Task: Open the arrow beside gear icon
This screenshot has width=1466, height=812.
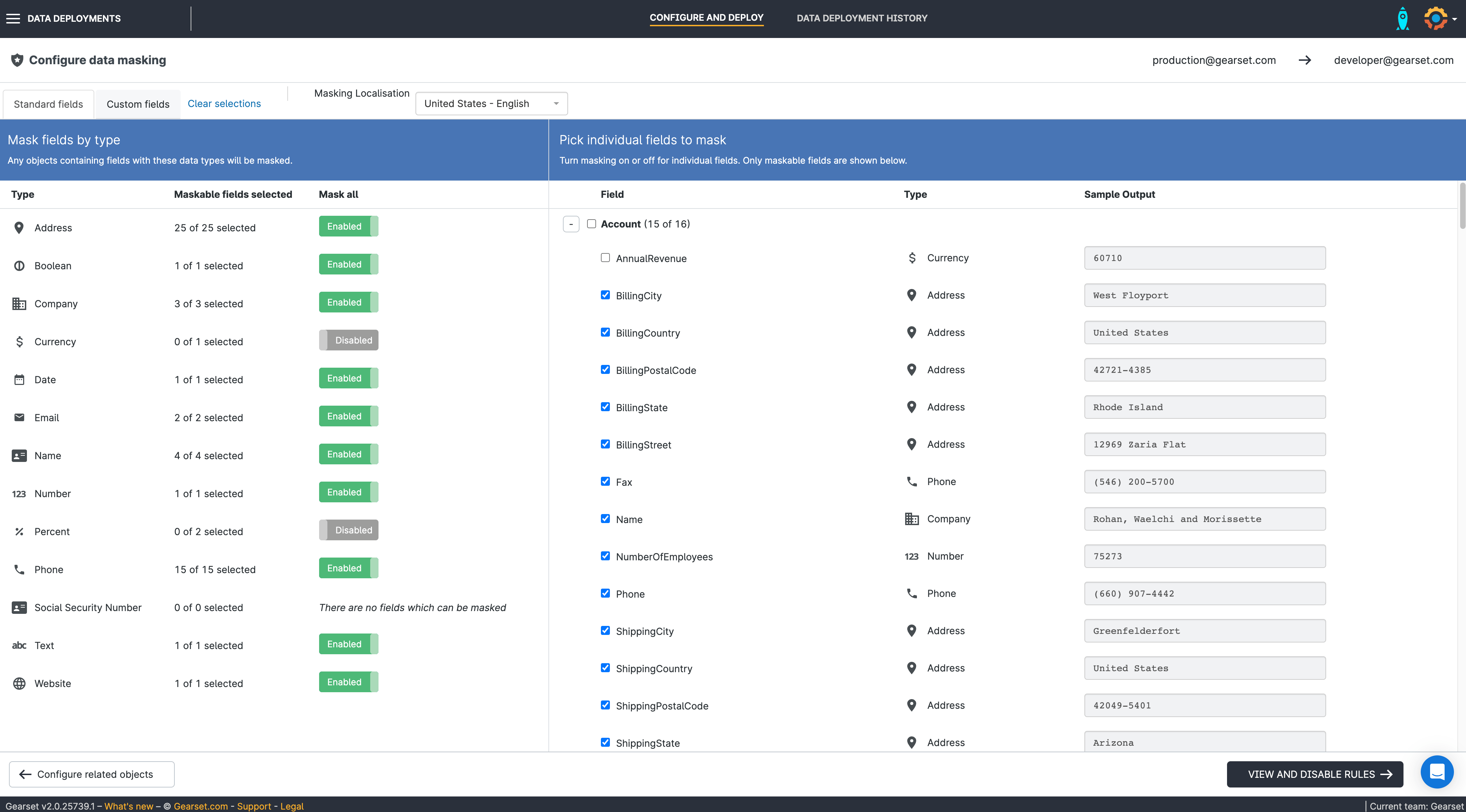Action: point(1455,19)
